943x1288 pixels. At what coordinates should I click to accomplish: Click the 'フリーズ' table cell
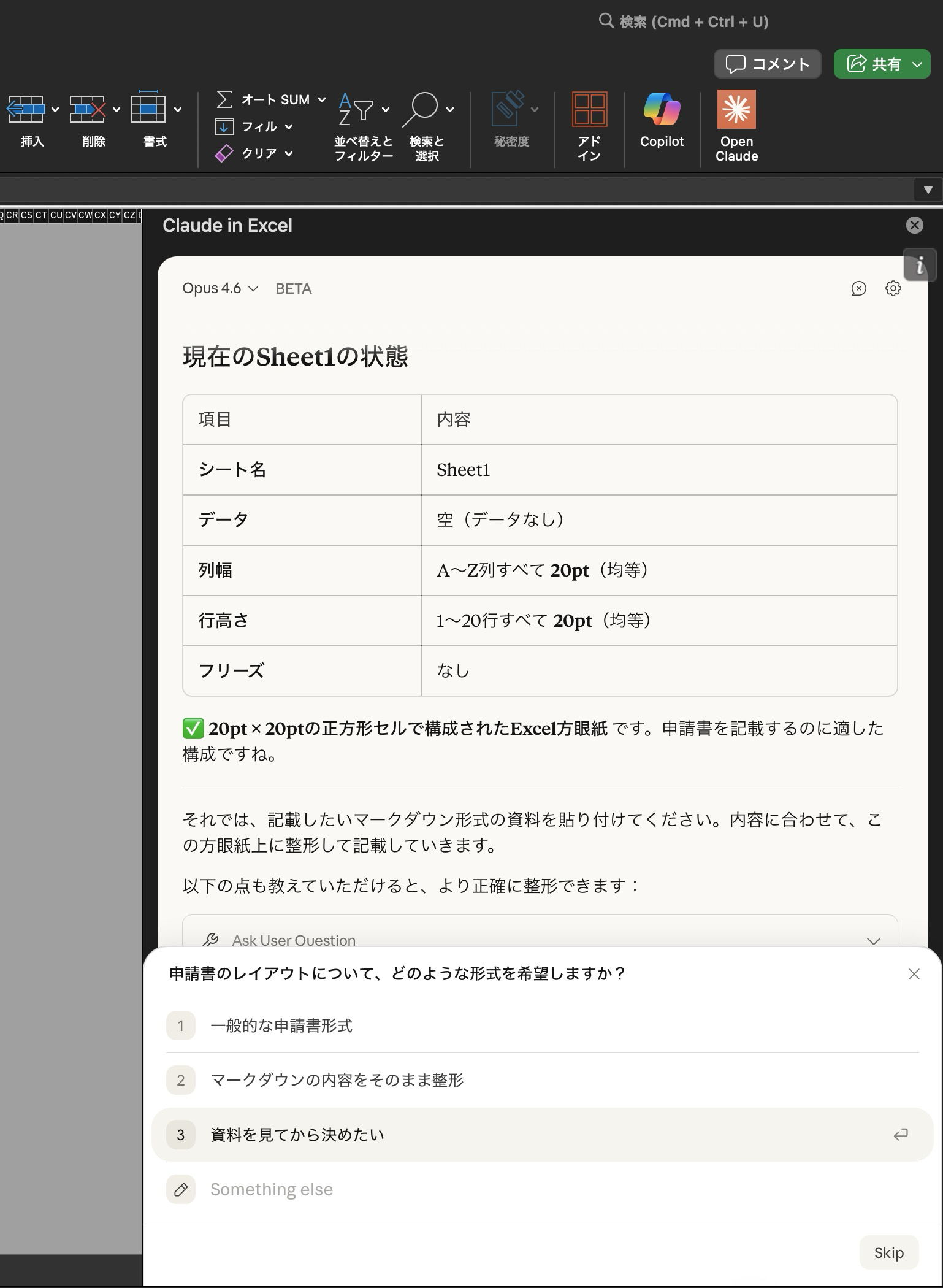tap(302, 671)
